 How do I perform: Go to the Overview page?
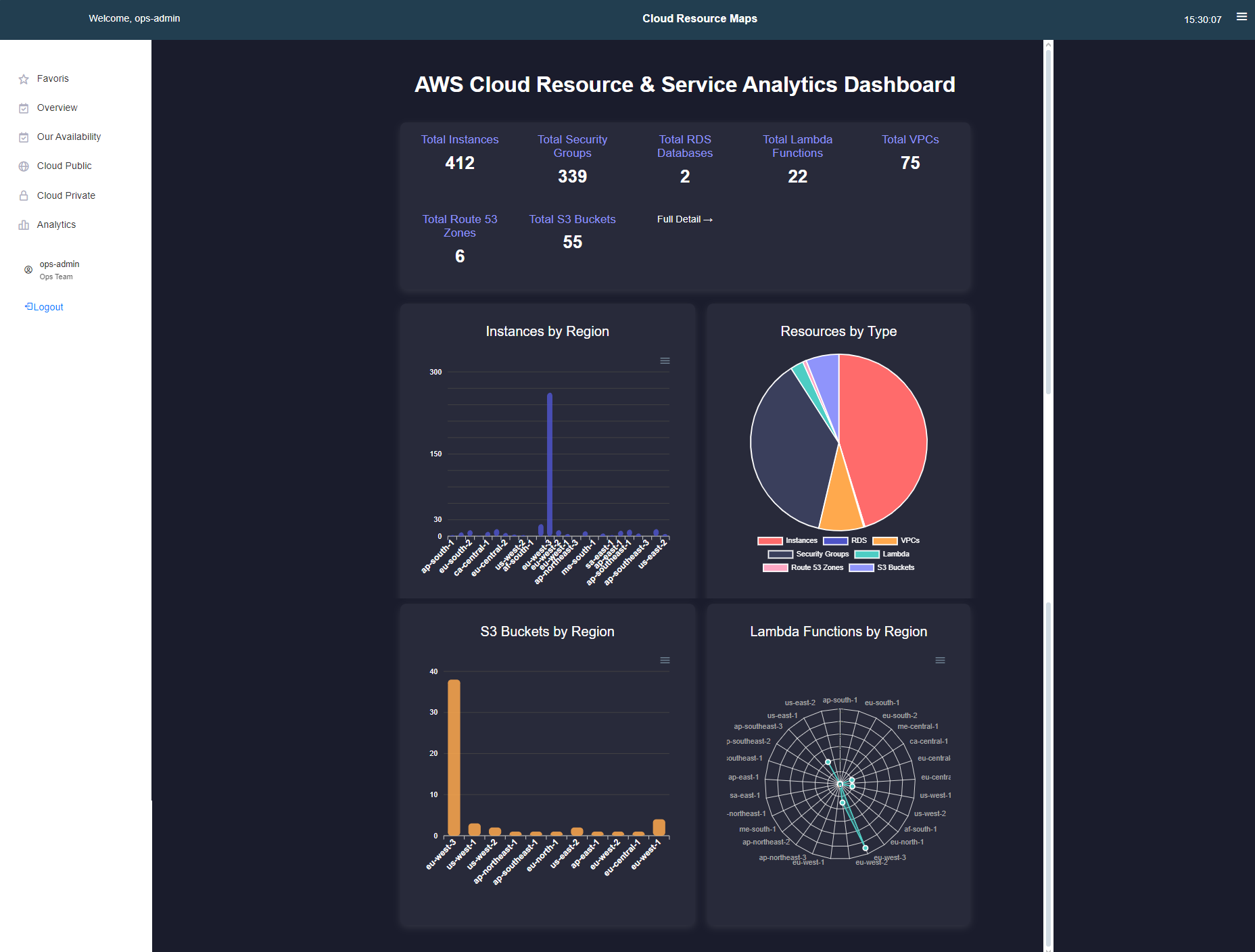[x=57, y=108]
